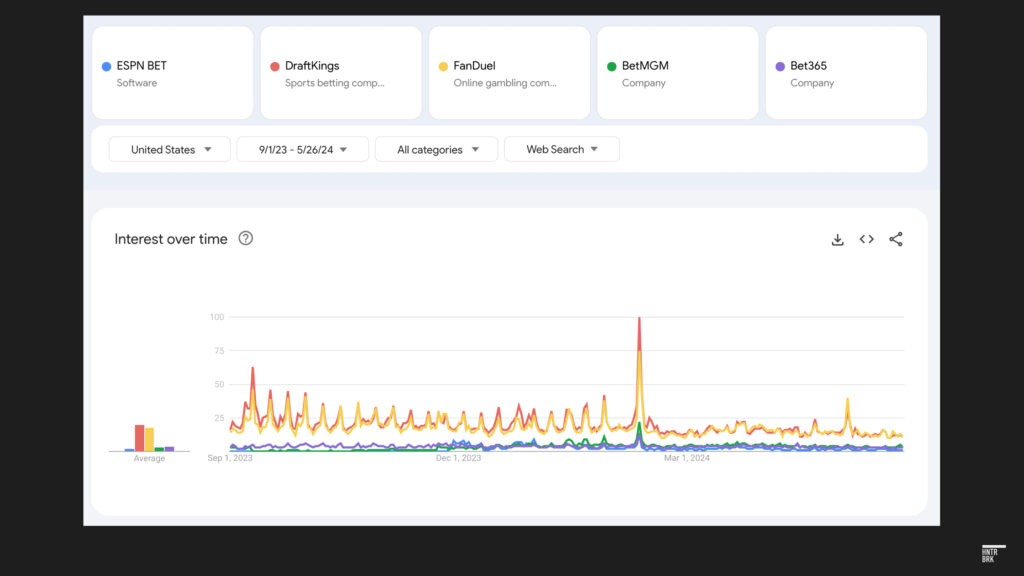The height and width of the screenshot is (576, 1024).
Task: Click the purple Bet365 color dot
Action: click(x=780, y=66)
